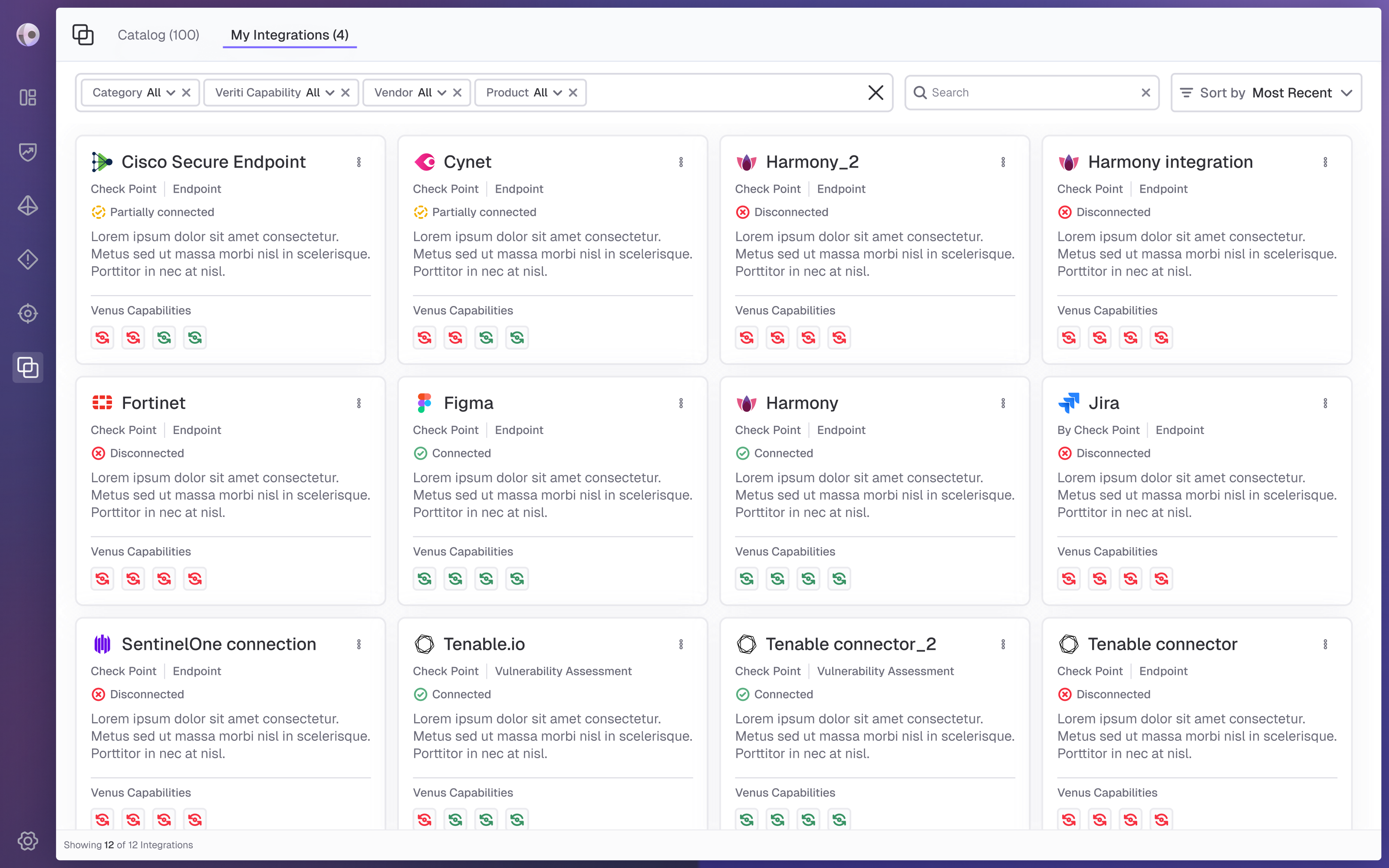Click first red capability icon on Cisco card

(102, 338)
